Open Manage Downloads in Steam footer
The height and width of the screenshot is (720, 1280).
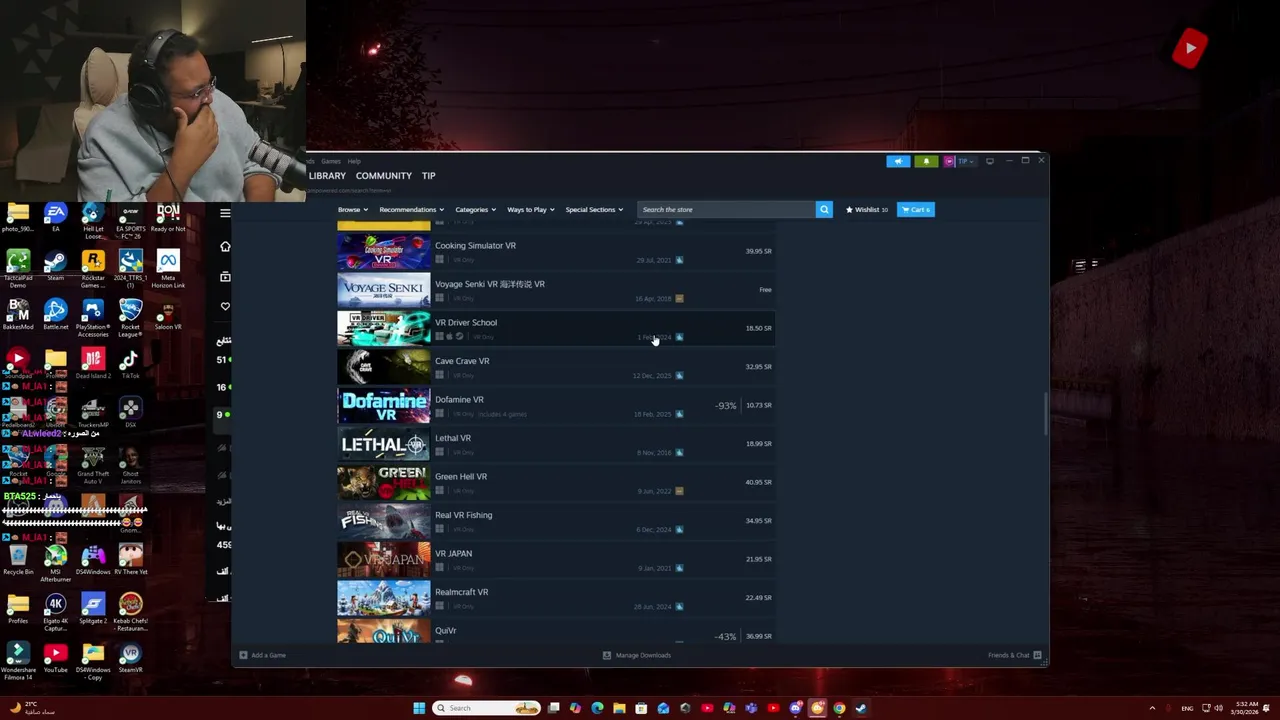tap(637, 655)
